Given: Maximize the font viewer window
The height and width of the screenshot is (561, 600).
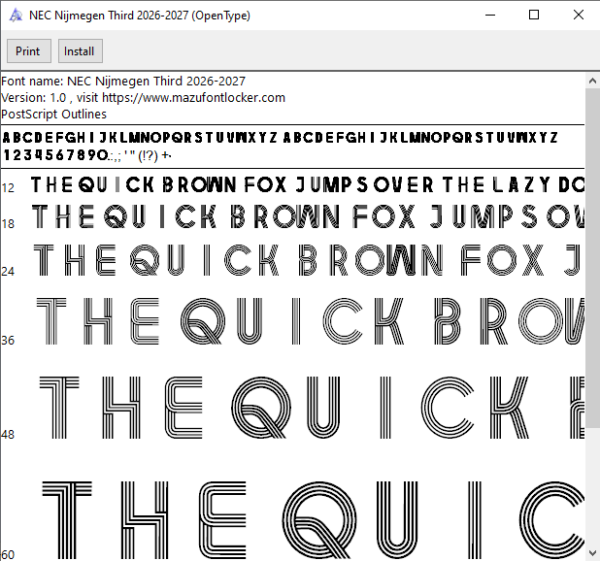Looking at the screenshot, I should click(x=534, y=15).
